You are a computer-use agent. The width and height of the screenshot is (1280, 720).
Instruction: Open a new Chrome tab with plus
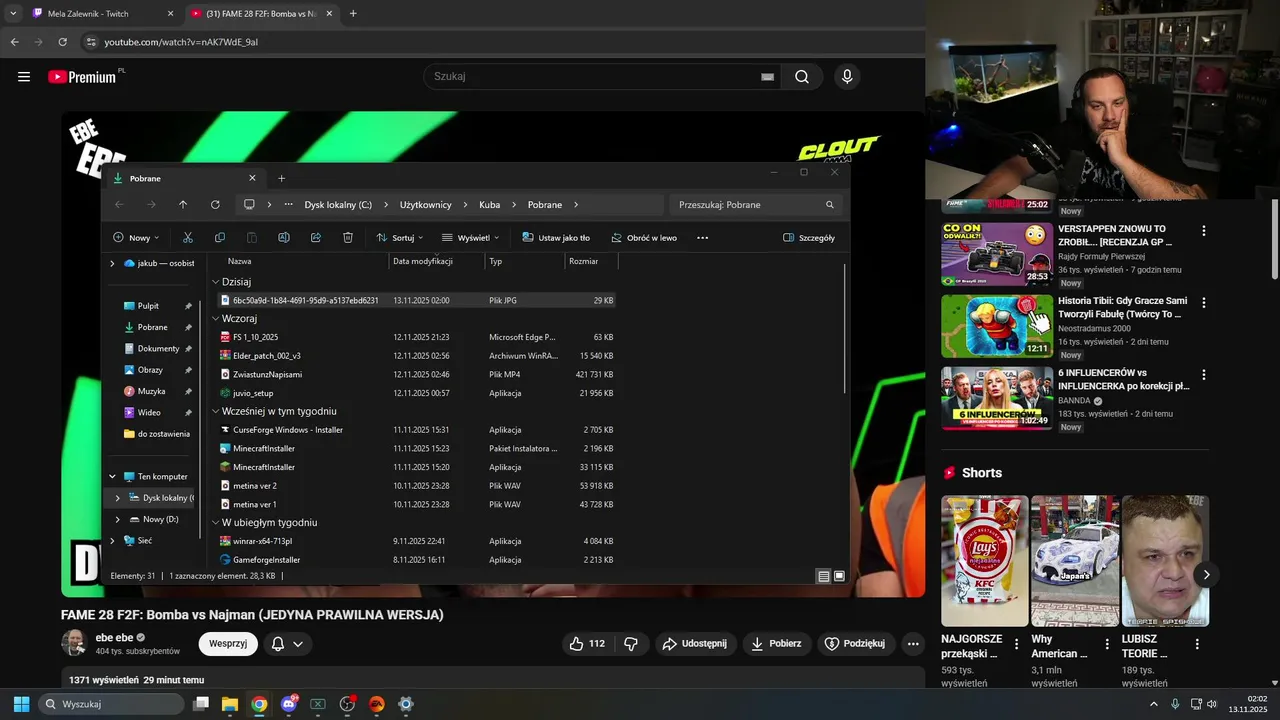click(x=353, y=14)
